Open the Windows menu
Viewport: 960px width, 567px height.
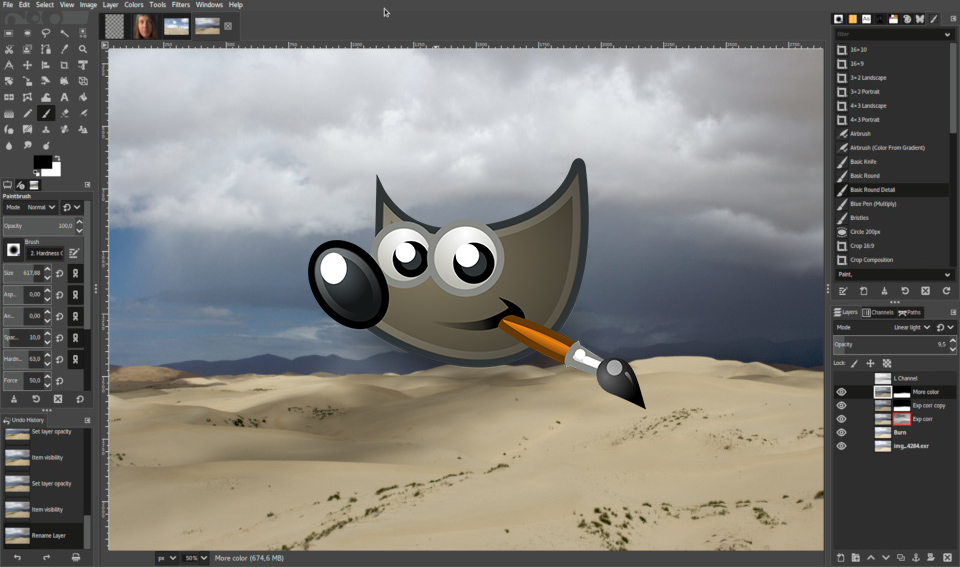209,5
